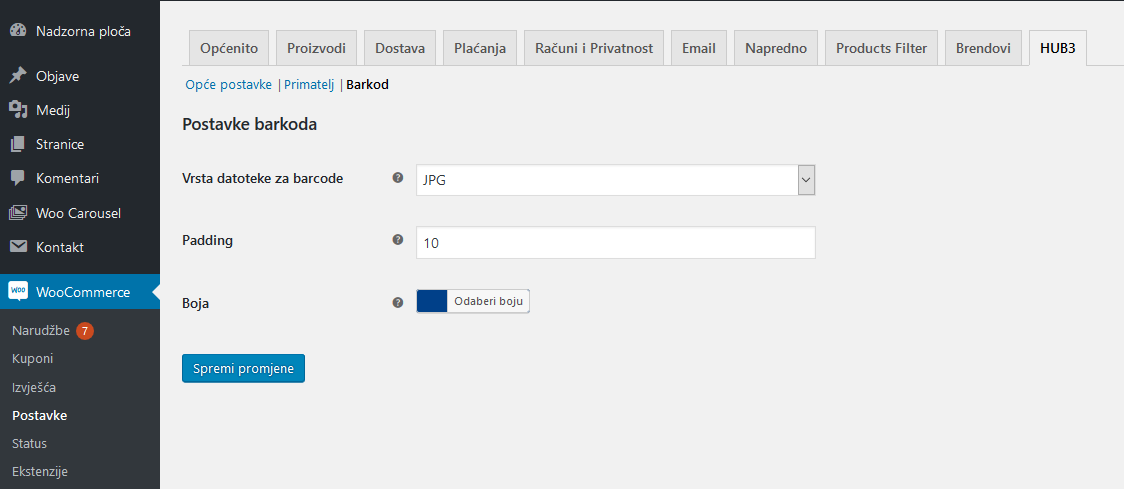
Task: Open the barcode file type dropdown
Action: point(616,180)
